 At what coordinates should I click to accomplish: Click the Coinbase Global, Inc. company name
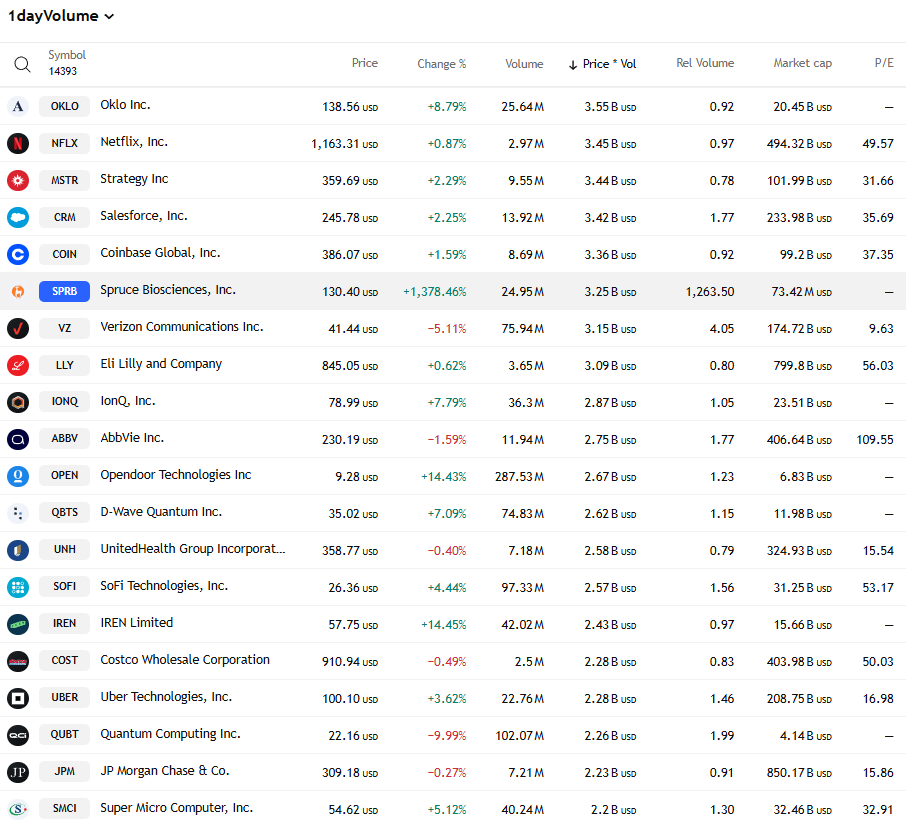(160, 253)
